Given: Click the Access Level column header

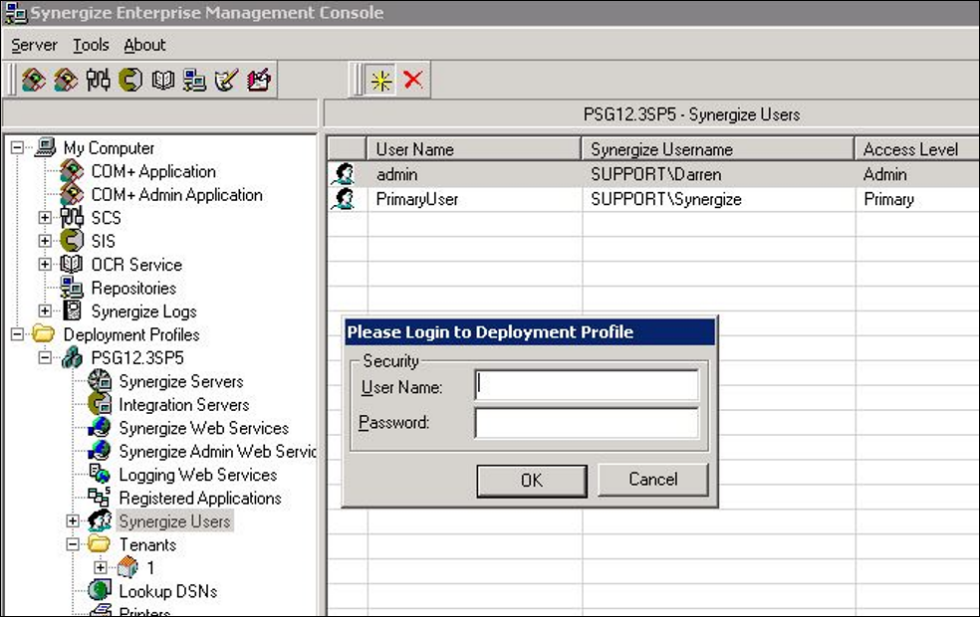Looking at the screenshot, I should (x=917, y=149).
